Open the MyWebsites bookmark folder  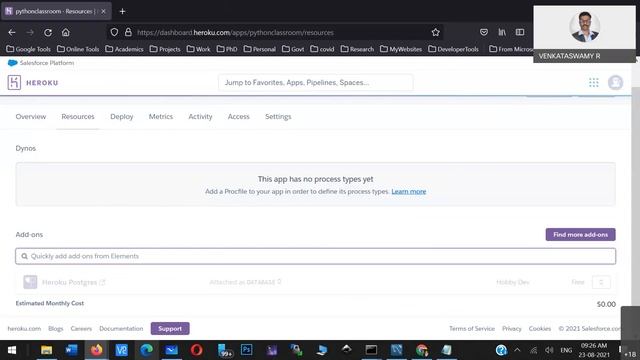point(401,49)
